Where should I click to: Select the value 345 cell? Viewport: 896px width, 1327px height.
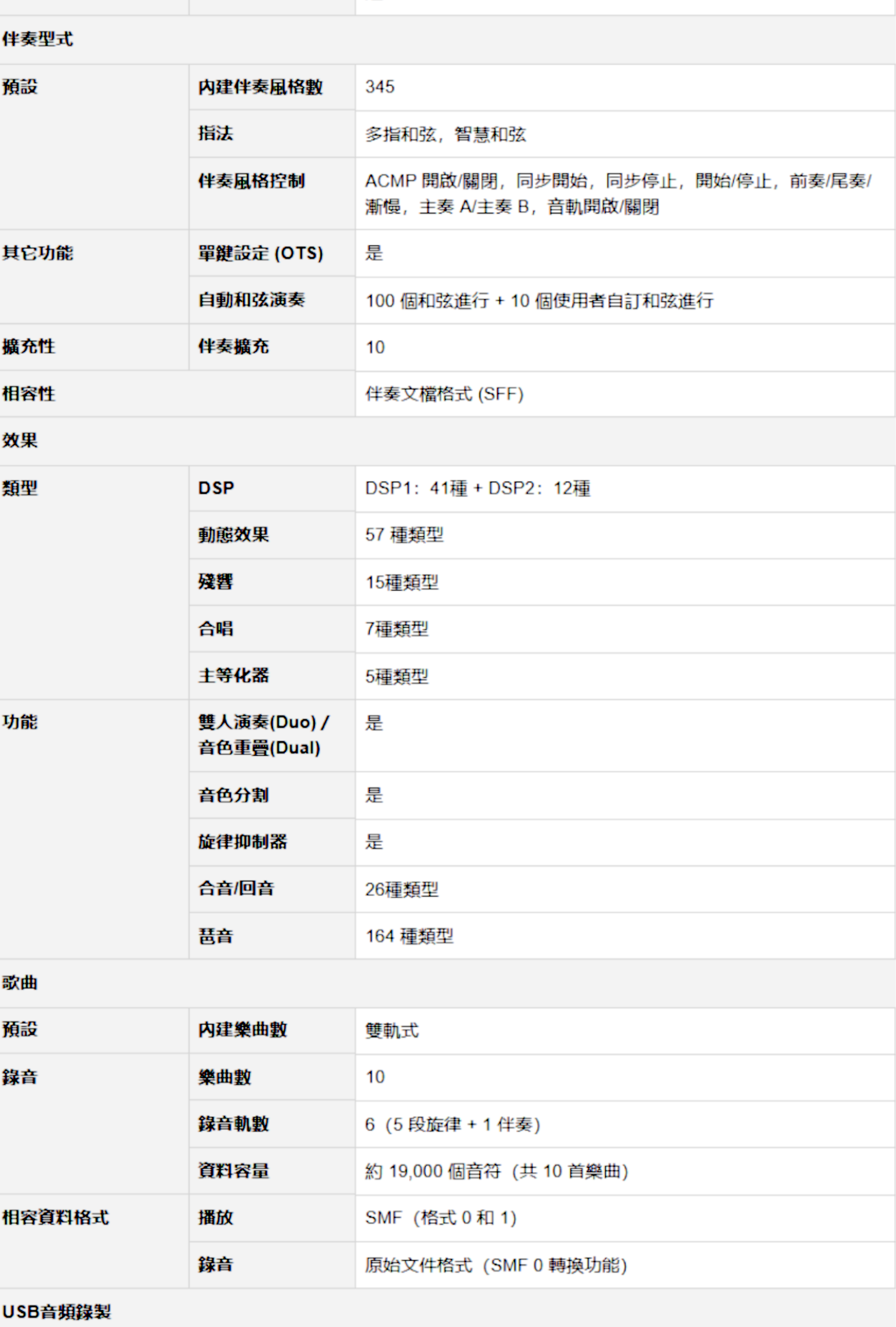coord(380,87)
